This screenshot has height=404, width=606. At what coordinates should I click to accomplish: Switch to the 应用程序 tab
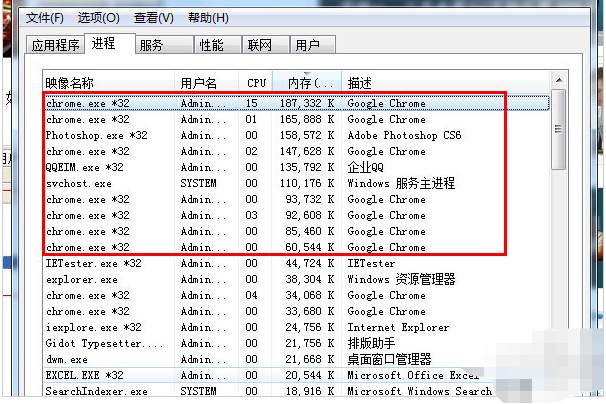pos(55,45)
